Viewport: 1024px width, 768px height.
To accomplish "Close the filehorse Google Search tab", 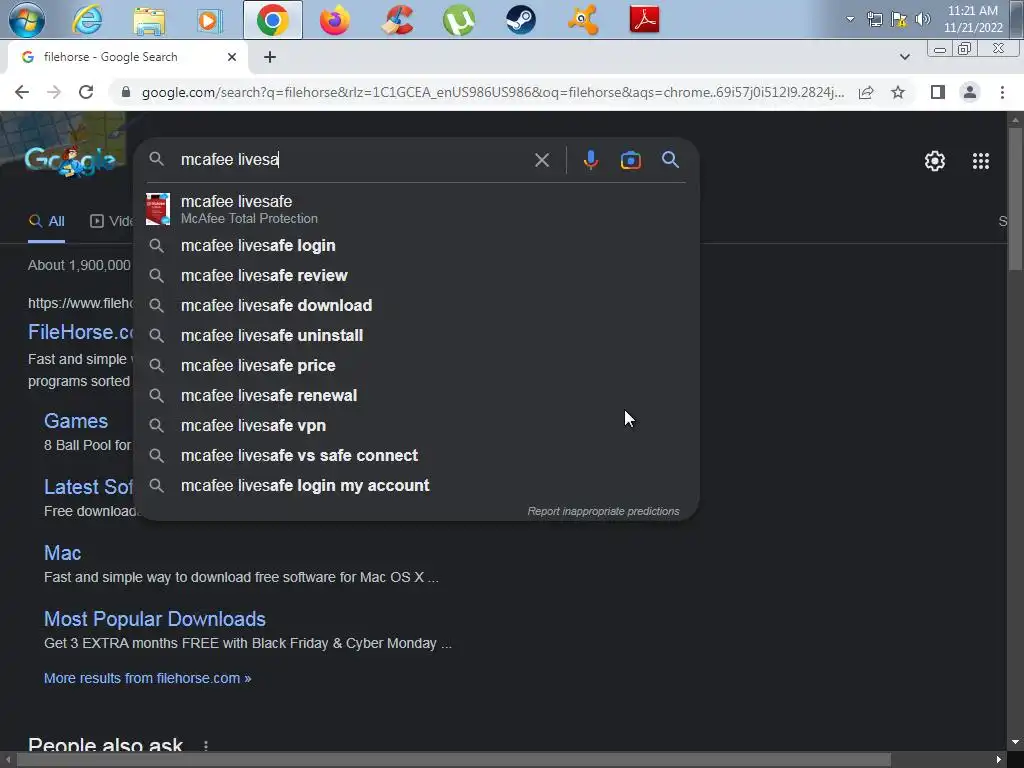I will click(232, 57).
